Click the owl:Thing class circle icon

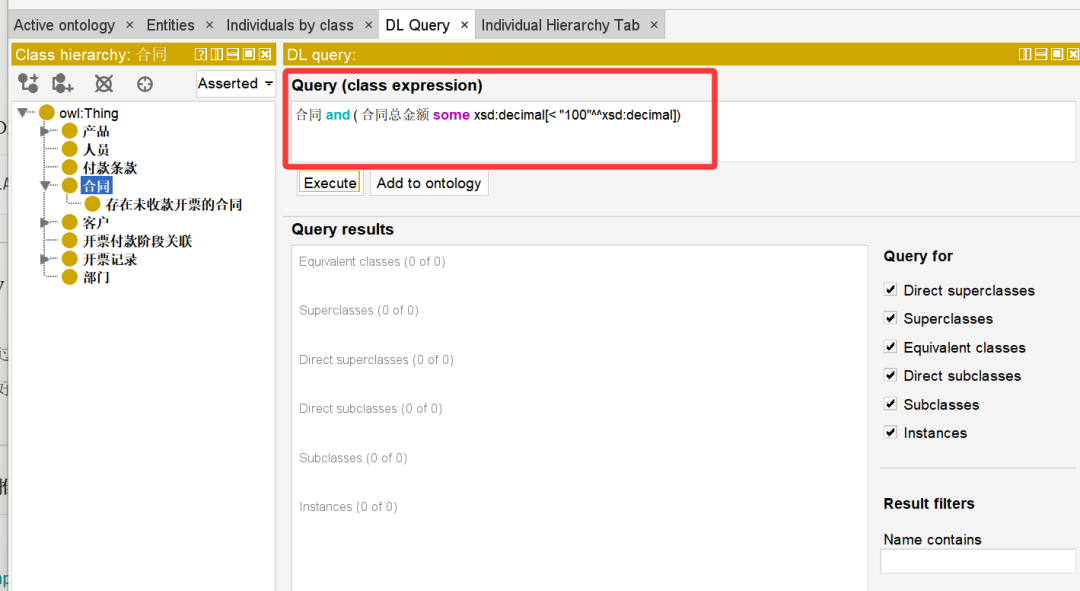47,112
